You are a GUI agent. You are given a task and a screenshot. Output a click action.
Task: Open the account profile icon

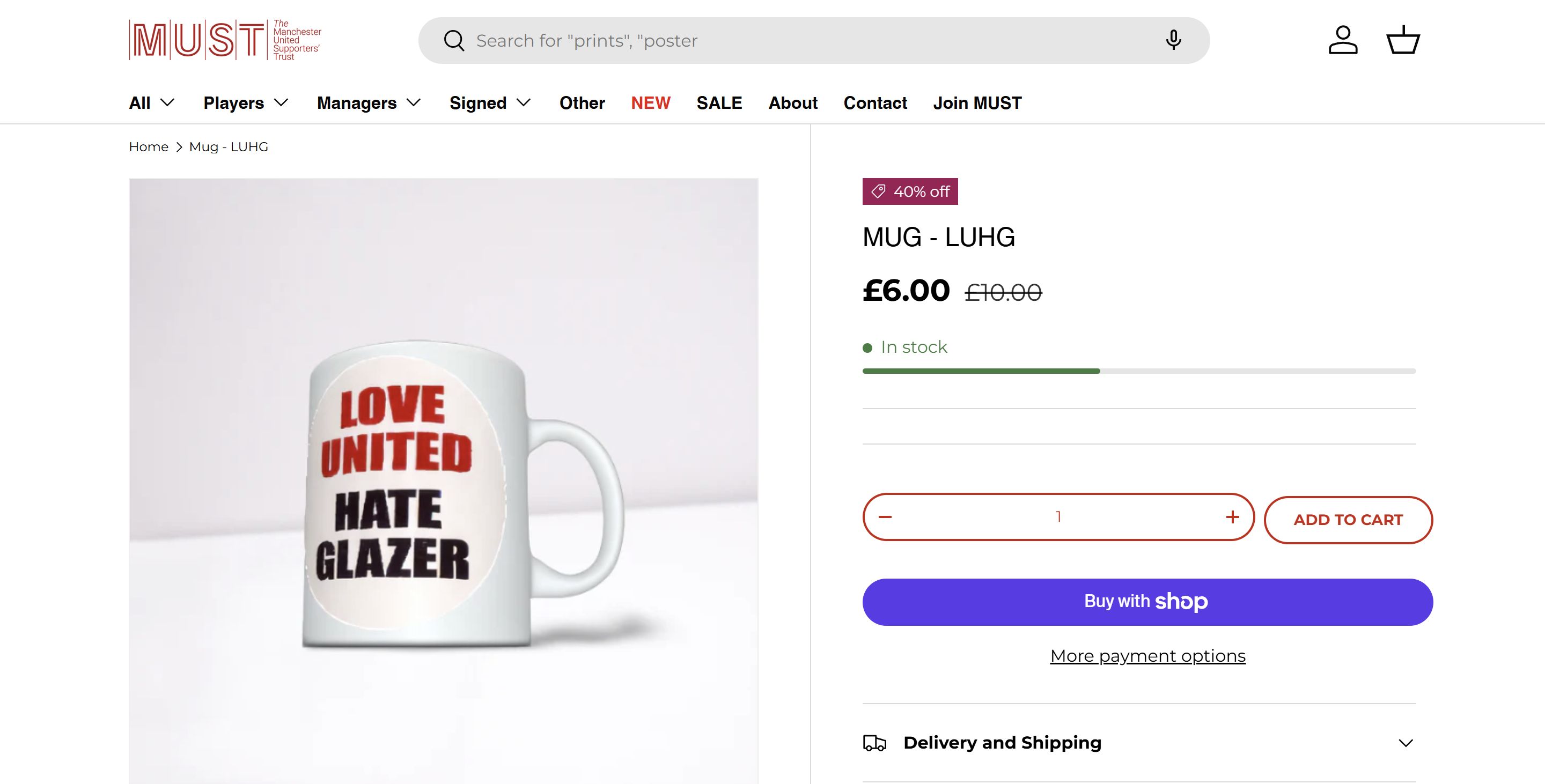click(x=1343, y=40)
